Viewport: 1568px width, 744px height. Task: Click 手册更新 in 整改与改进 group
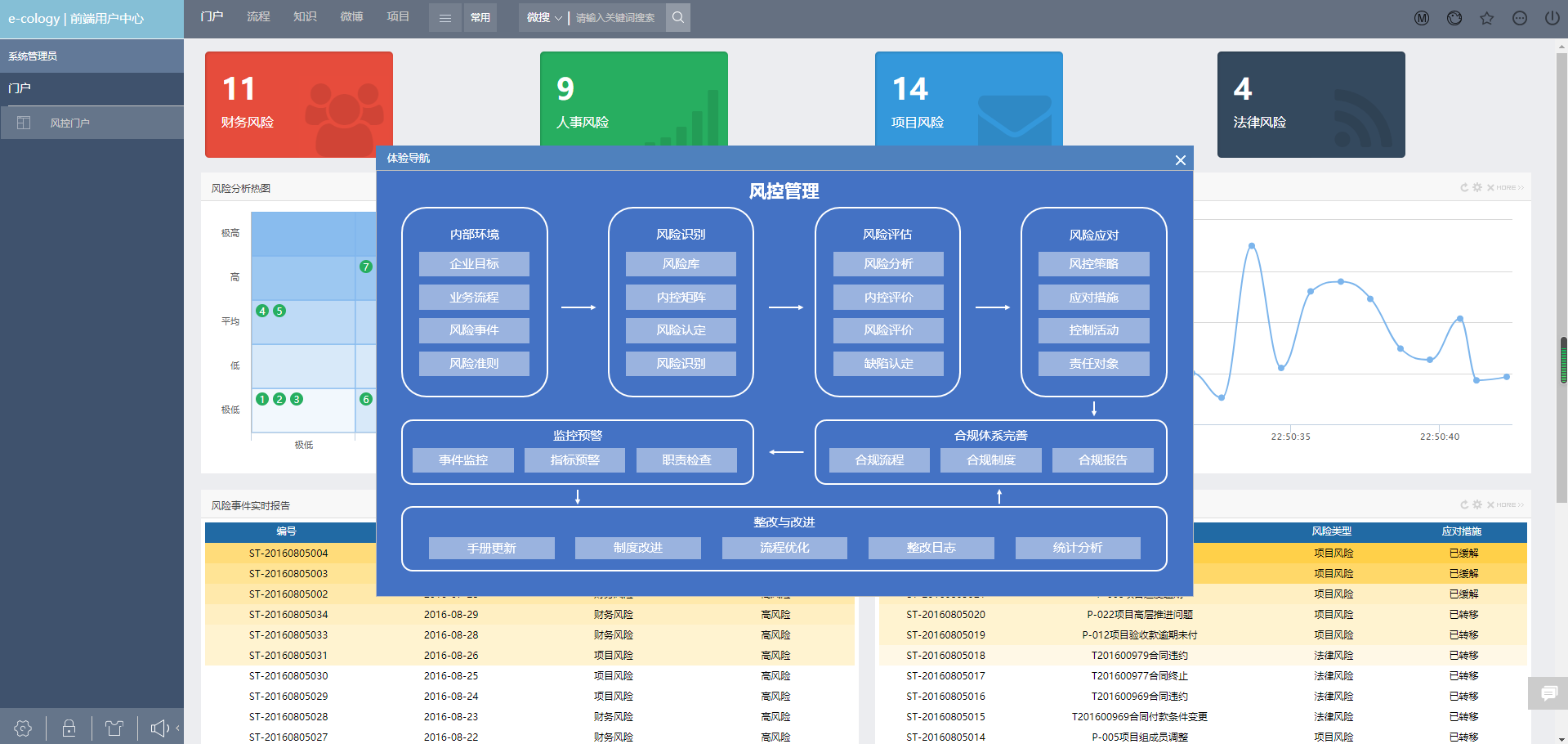[x=492, y=548]
